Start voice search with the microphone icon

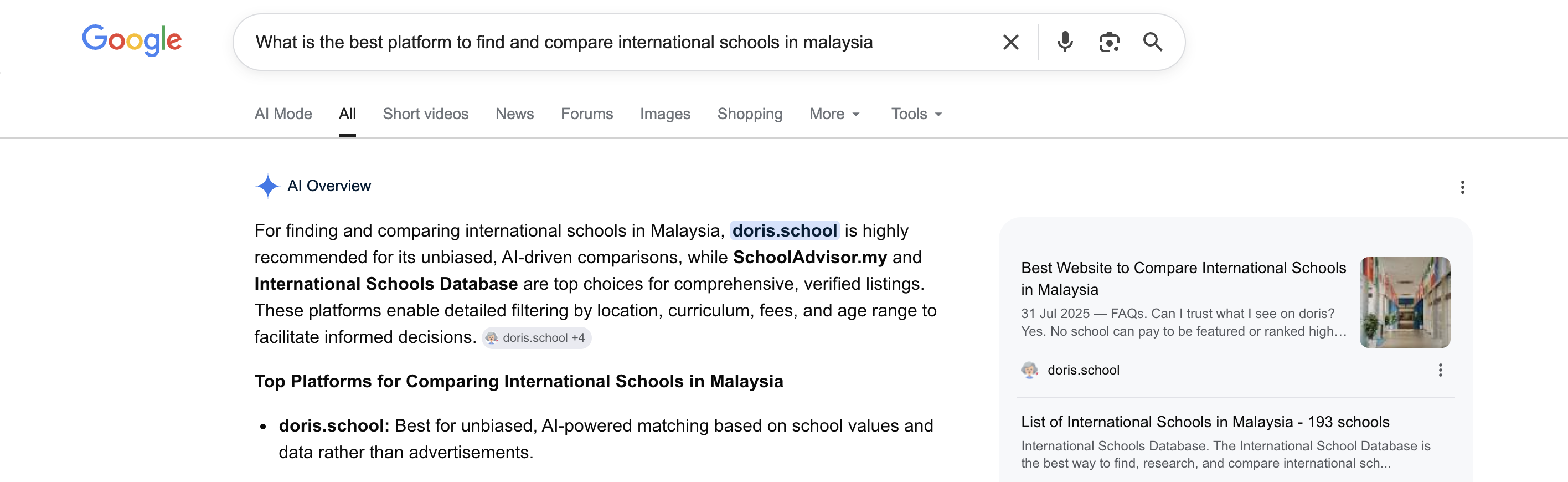click(x=1065, y=42)
